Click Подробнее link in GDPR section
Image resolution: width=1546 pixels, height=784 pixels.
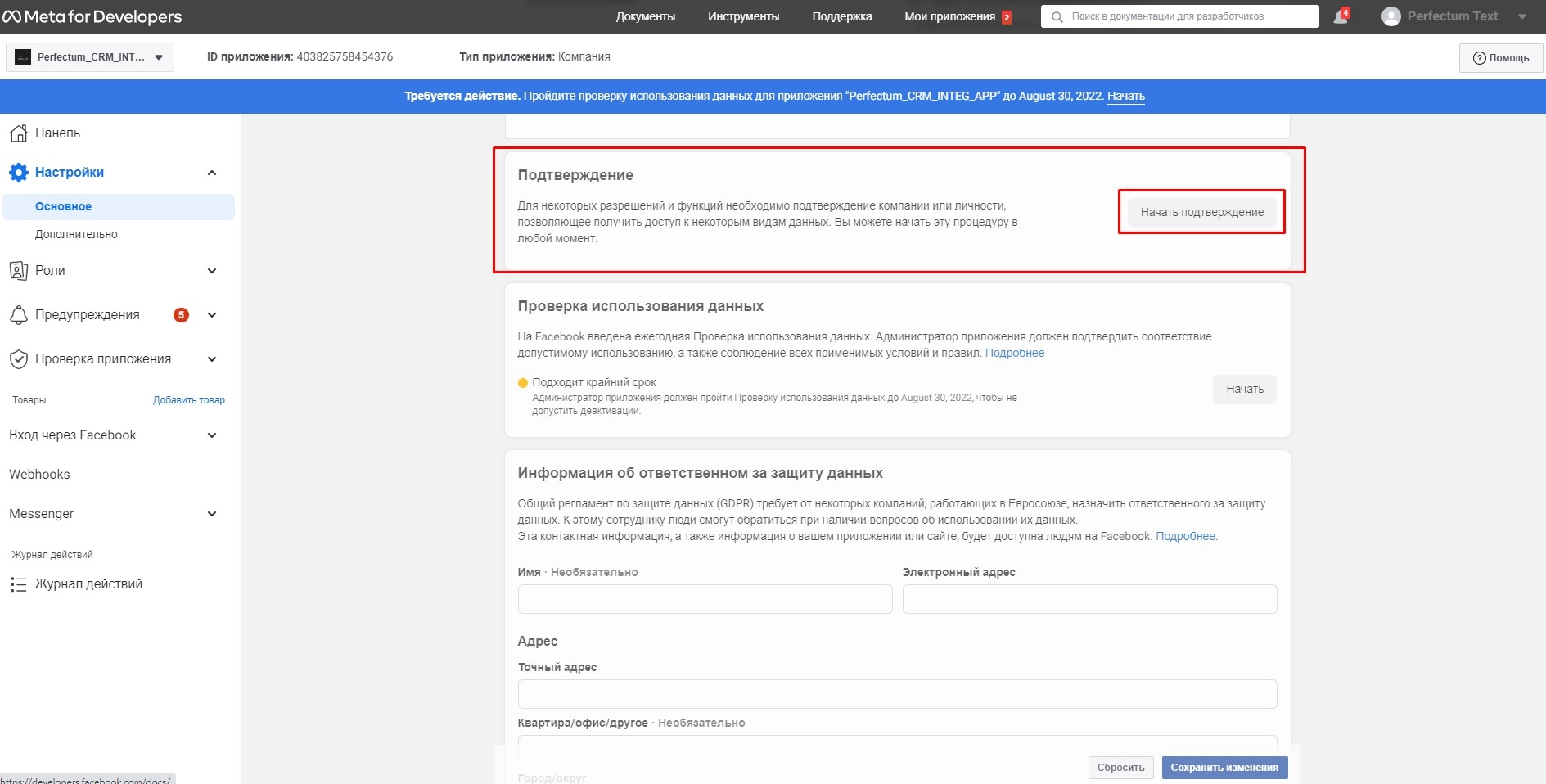pos(1186,537)
